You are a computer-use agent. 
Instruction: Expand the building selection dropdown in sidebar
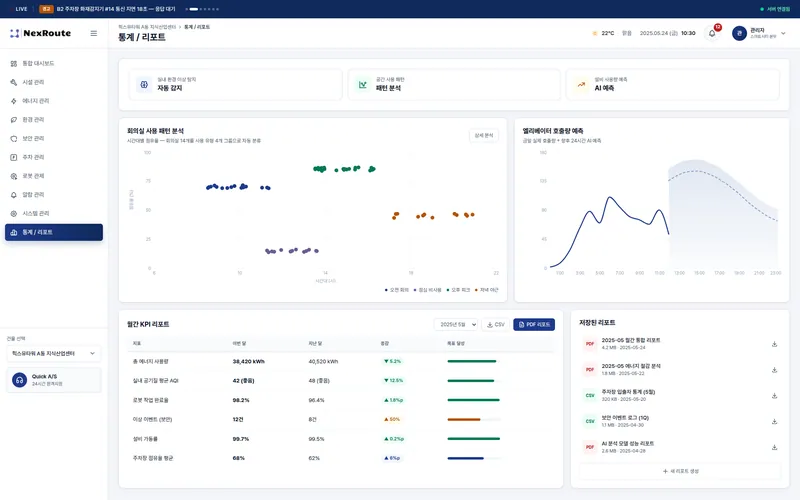click(x=54, y=353)
